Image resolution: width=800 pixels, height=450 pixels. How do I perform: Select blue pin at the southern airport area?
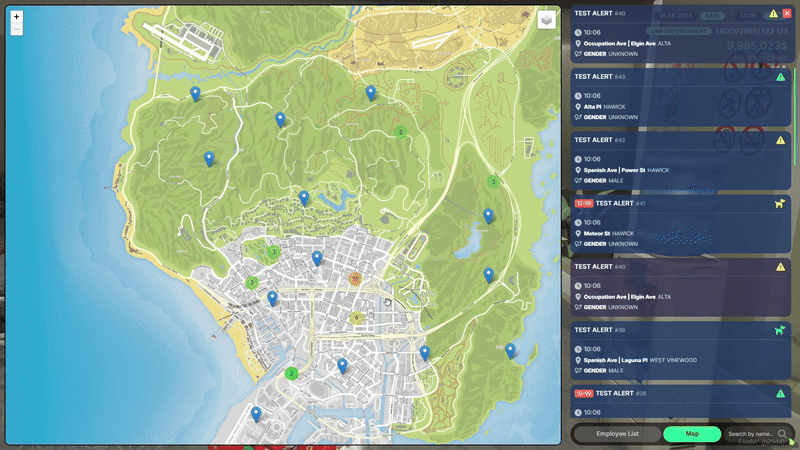pyautogui.click(x=256, y=414)
